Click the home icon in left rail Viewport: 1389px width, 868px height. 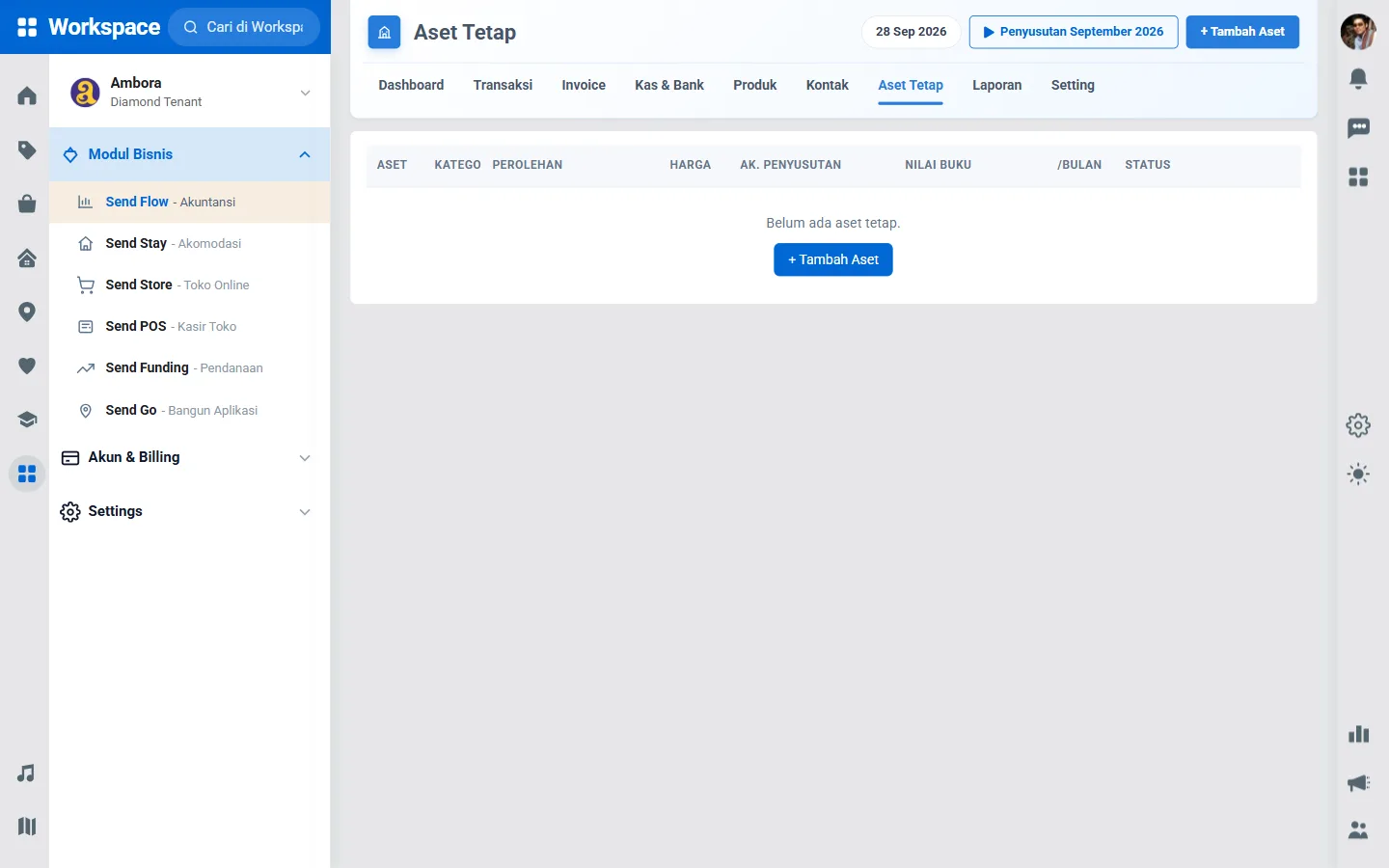(x=27, y=95)
